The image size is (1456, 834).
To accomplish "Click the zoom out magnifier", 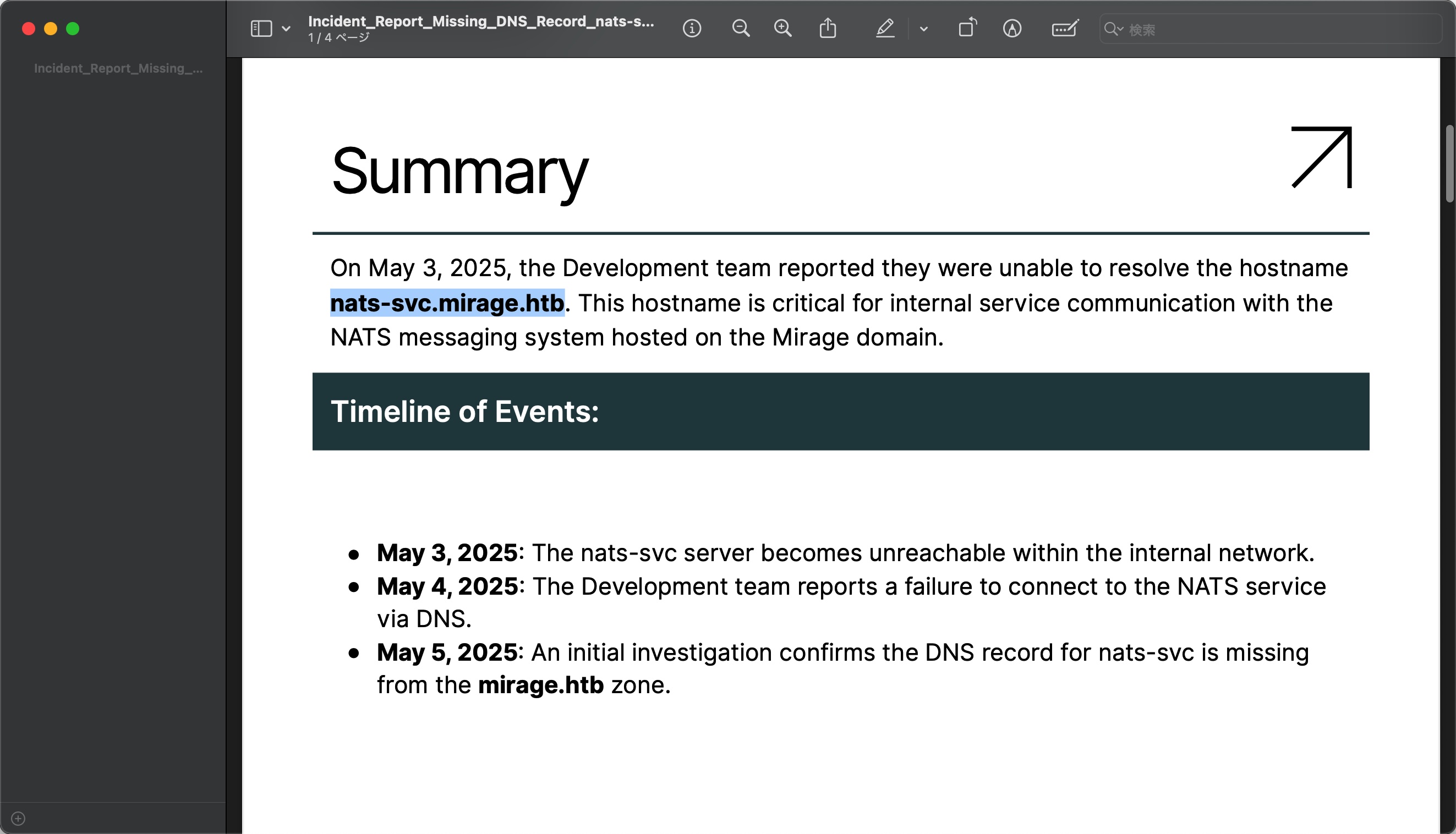I will pos(740,29).
